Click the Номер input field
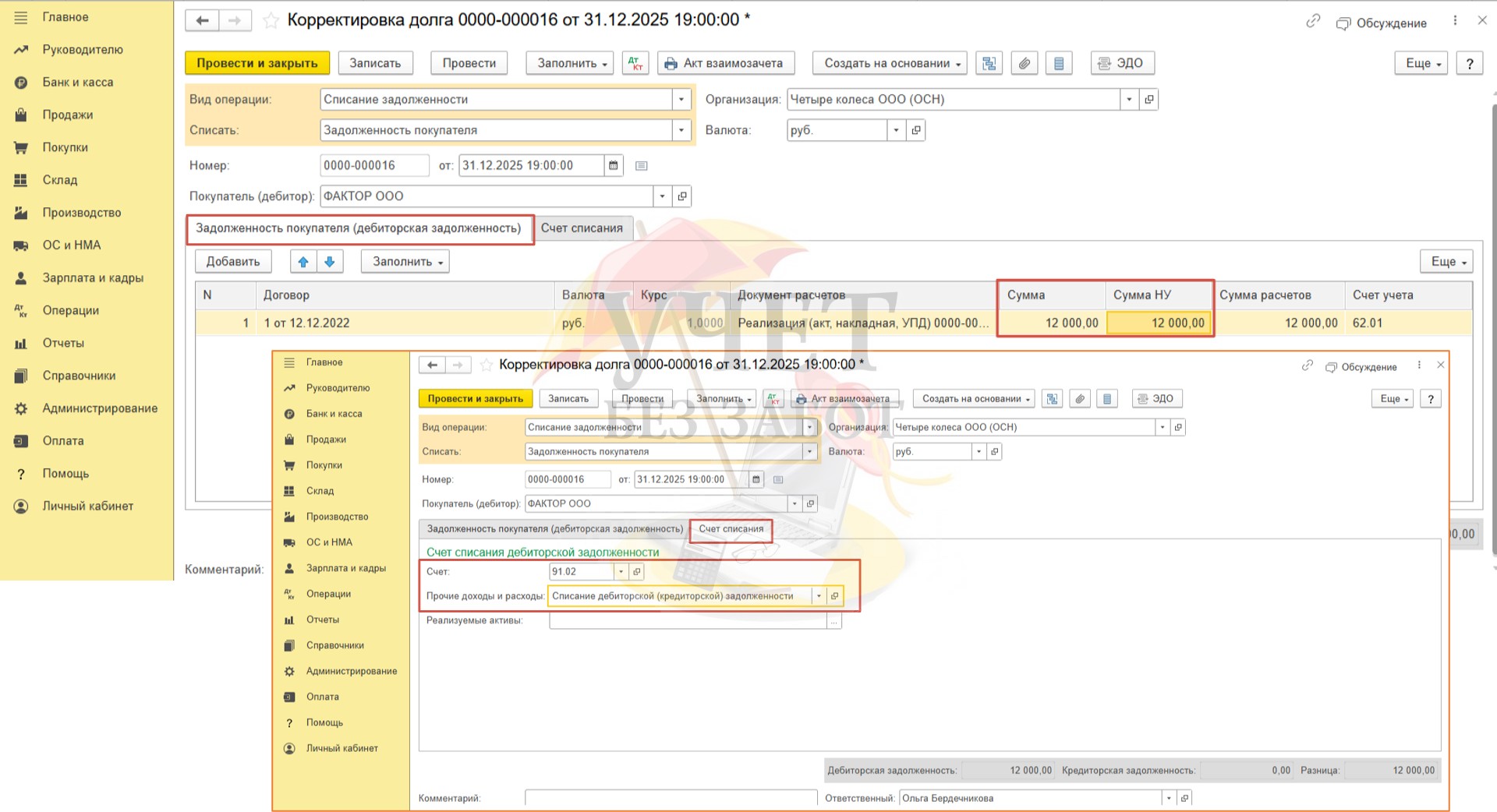Image resolution: width=1497 pixels, height=812 pixels. click(373, 165)
